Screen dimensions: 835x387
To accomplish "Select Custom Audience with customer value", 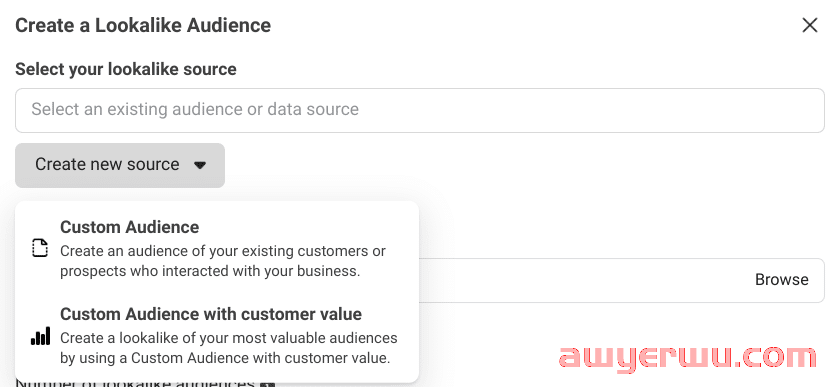I will click(x=217, y=335).
